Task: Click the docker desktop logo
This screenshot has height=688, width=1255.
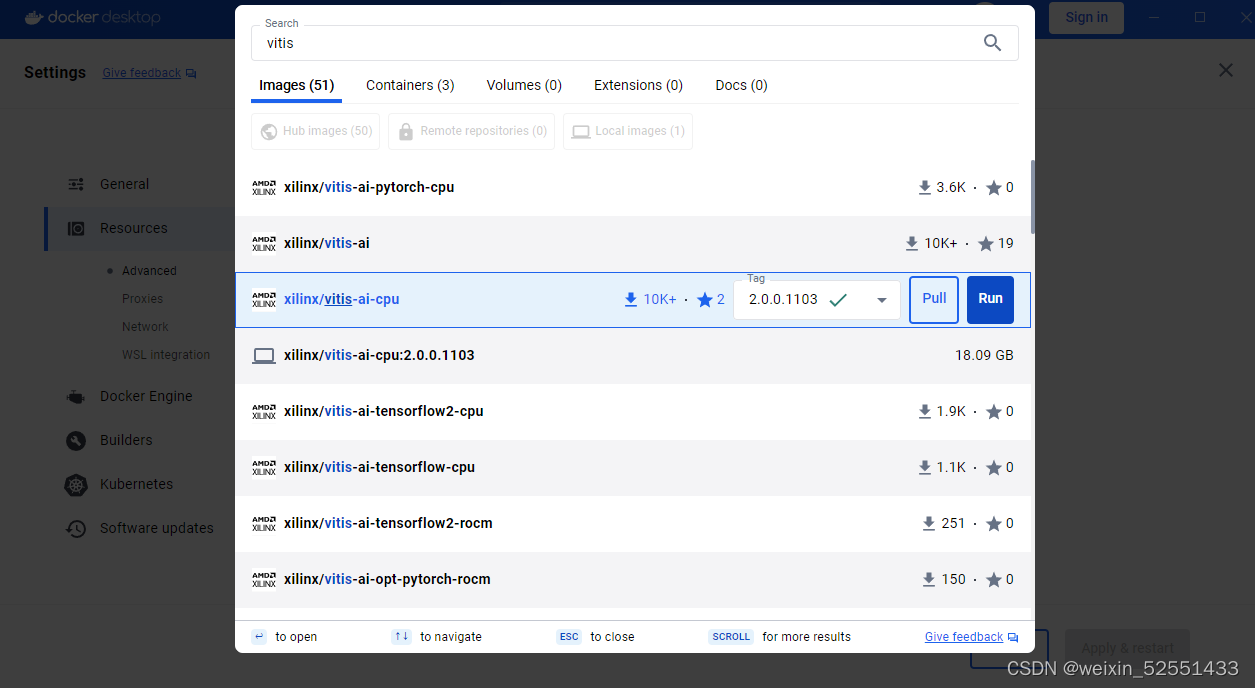Action: tap(92, 17)
